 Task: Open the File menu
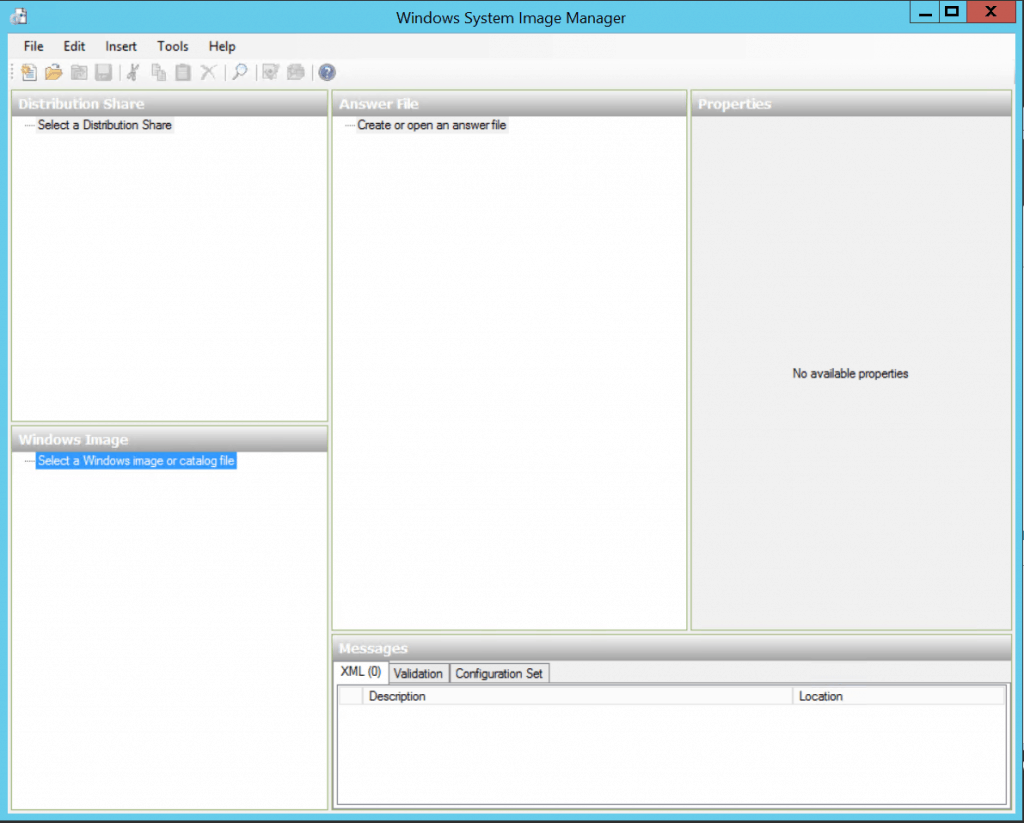(x=33, y=46)
